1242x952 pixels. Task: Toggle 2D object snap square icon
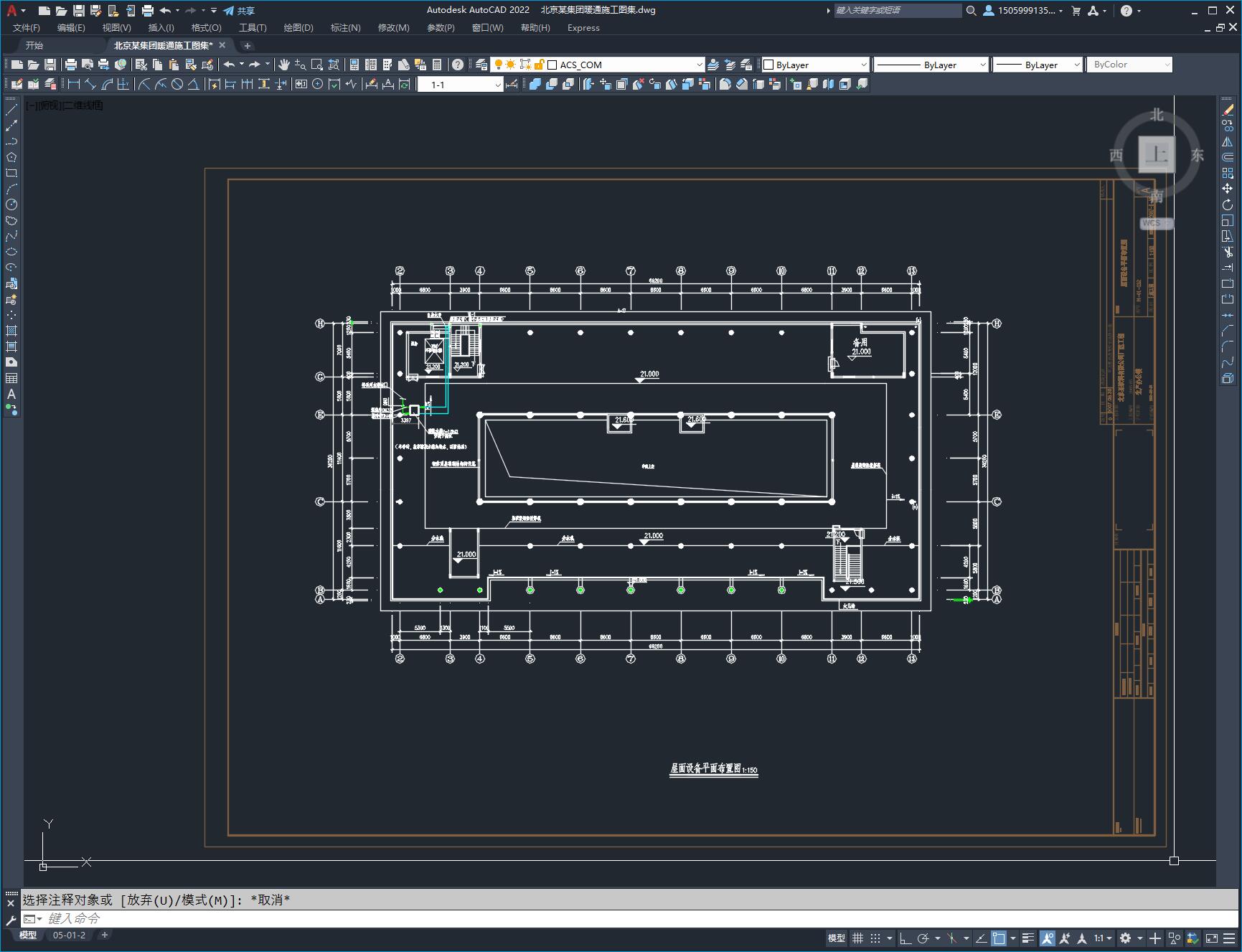pos(999,938)
